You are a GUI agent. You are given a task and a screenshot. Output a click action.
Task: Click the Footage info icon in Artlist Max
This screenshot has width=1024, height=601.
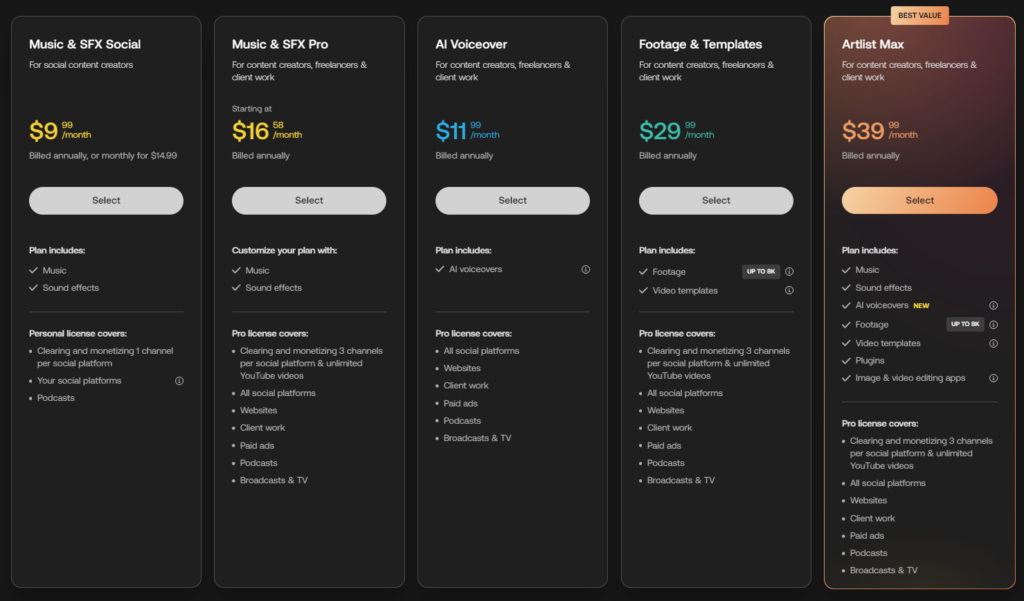tap(992, 324)
